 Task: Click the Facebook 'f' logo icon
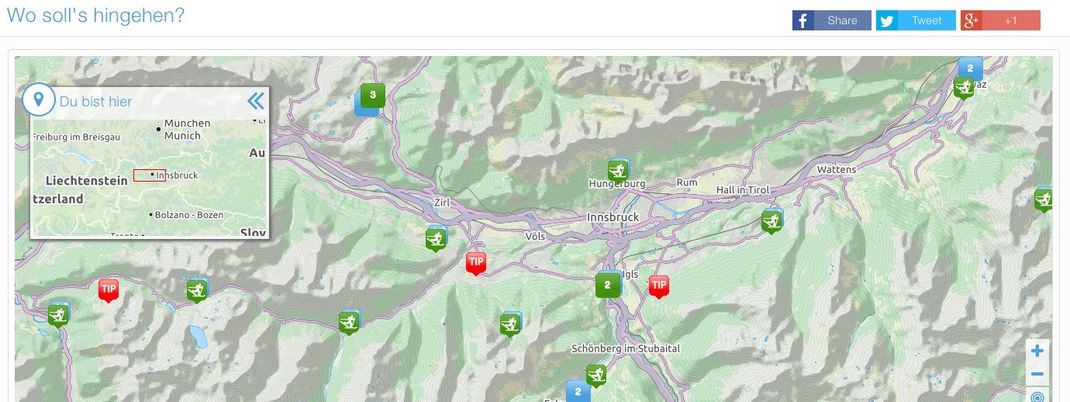[803, 20]
